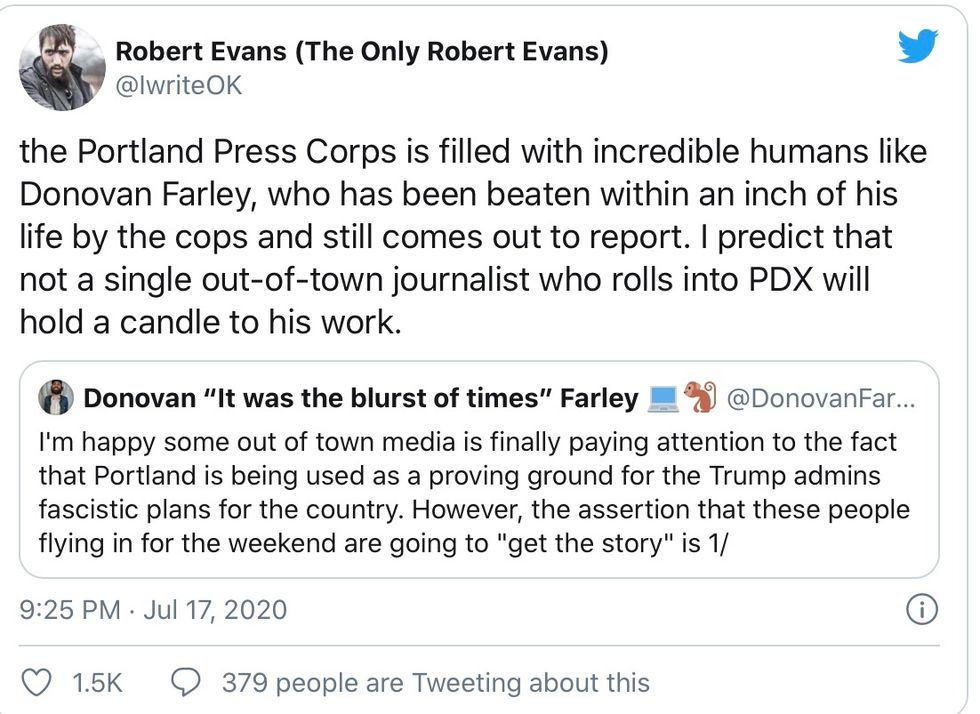Visit the @IwriteOK handle
Screen dimensions: 980x714
click(x=180, y=86)
